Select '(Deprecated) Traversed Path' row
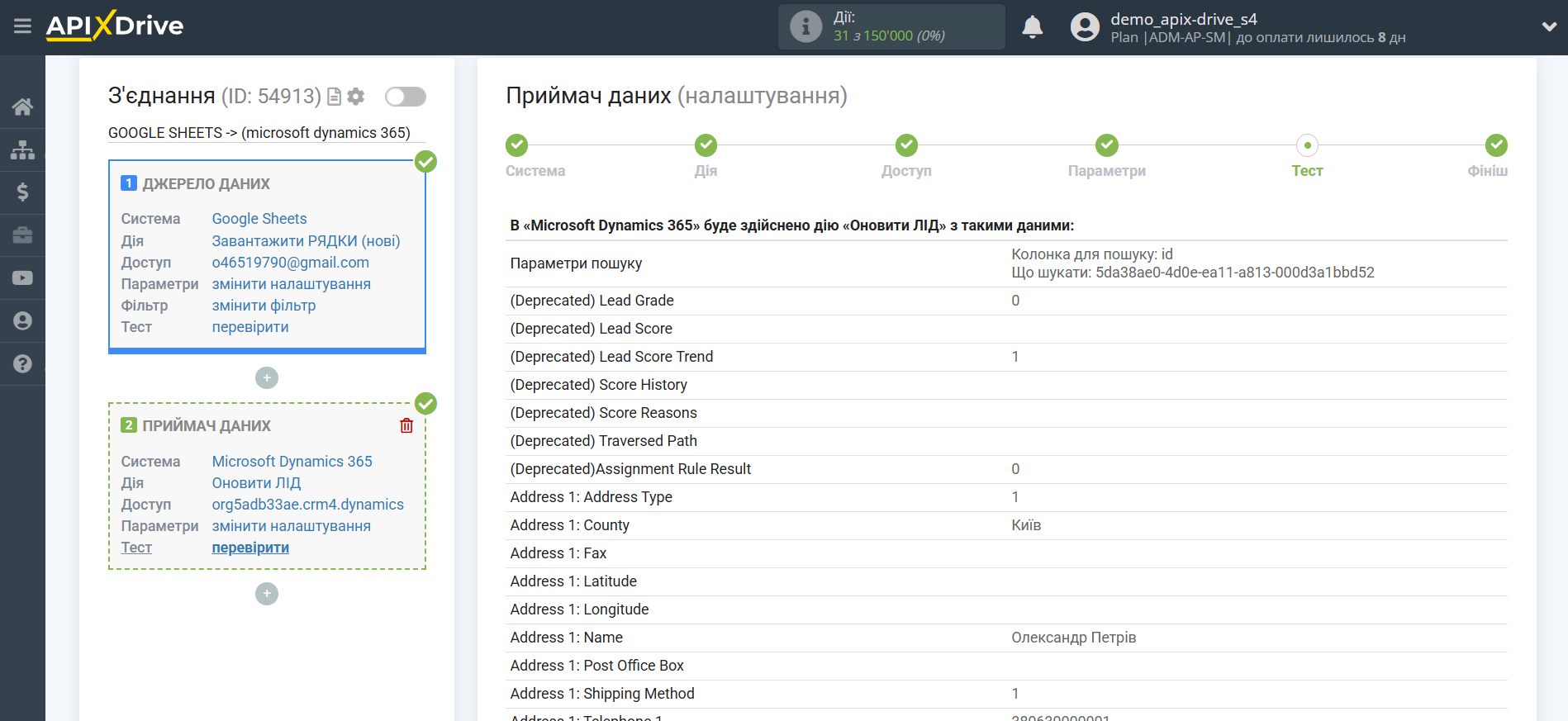1568x721 pixels. (x=1006, y=441)
